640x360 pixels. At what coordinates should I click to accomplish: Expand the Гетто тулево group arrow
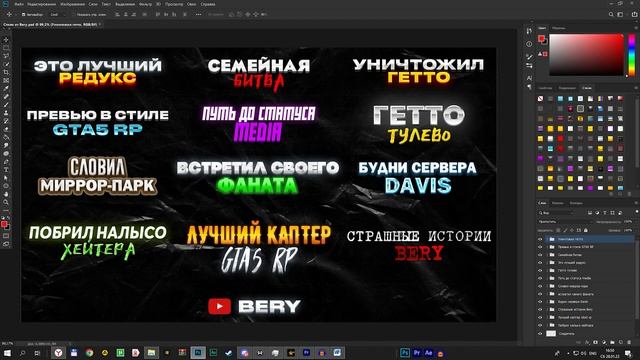point(547,270)
